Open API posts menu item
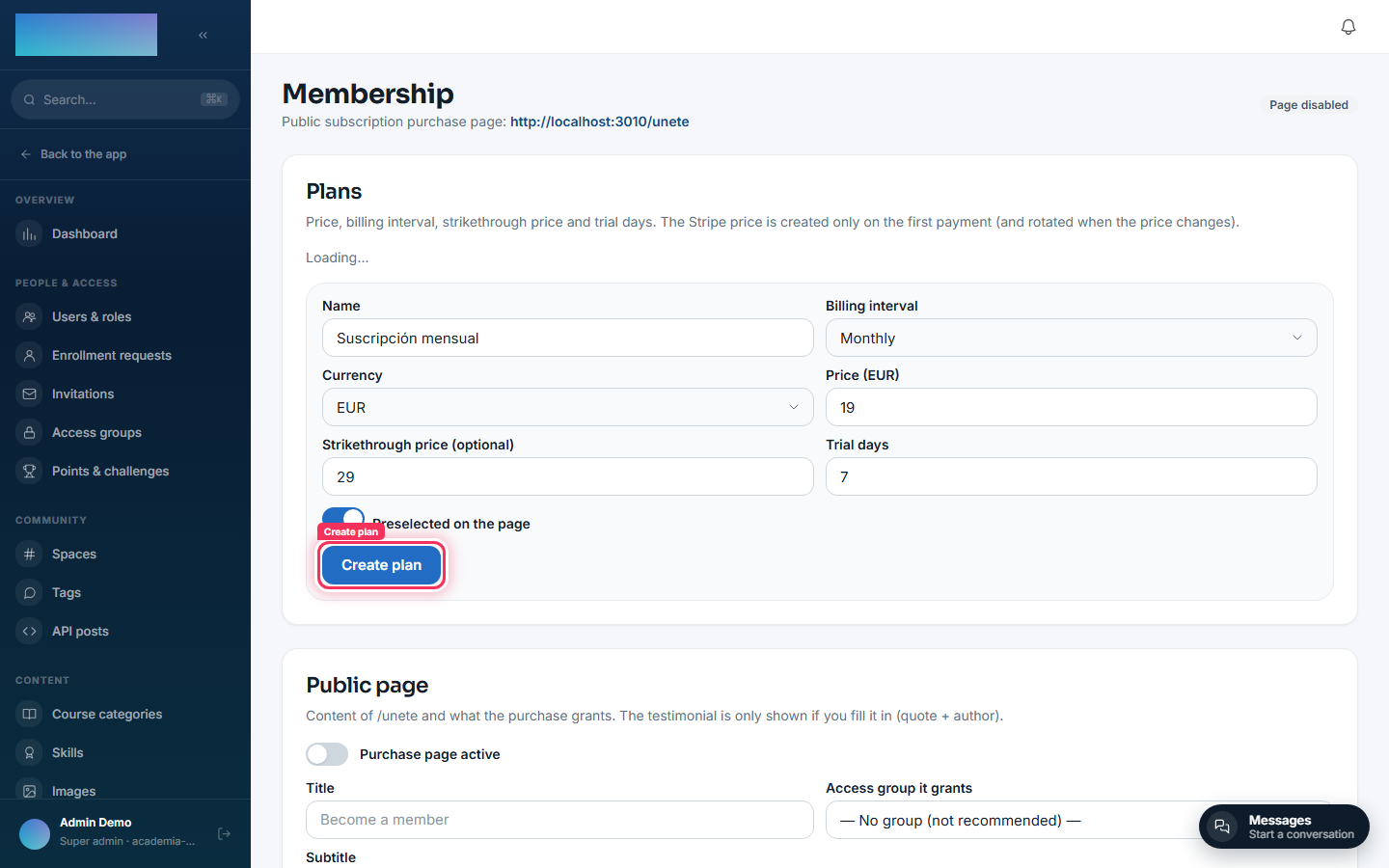1389x868 pixels. 125,632
